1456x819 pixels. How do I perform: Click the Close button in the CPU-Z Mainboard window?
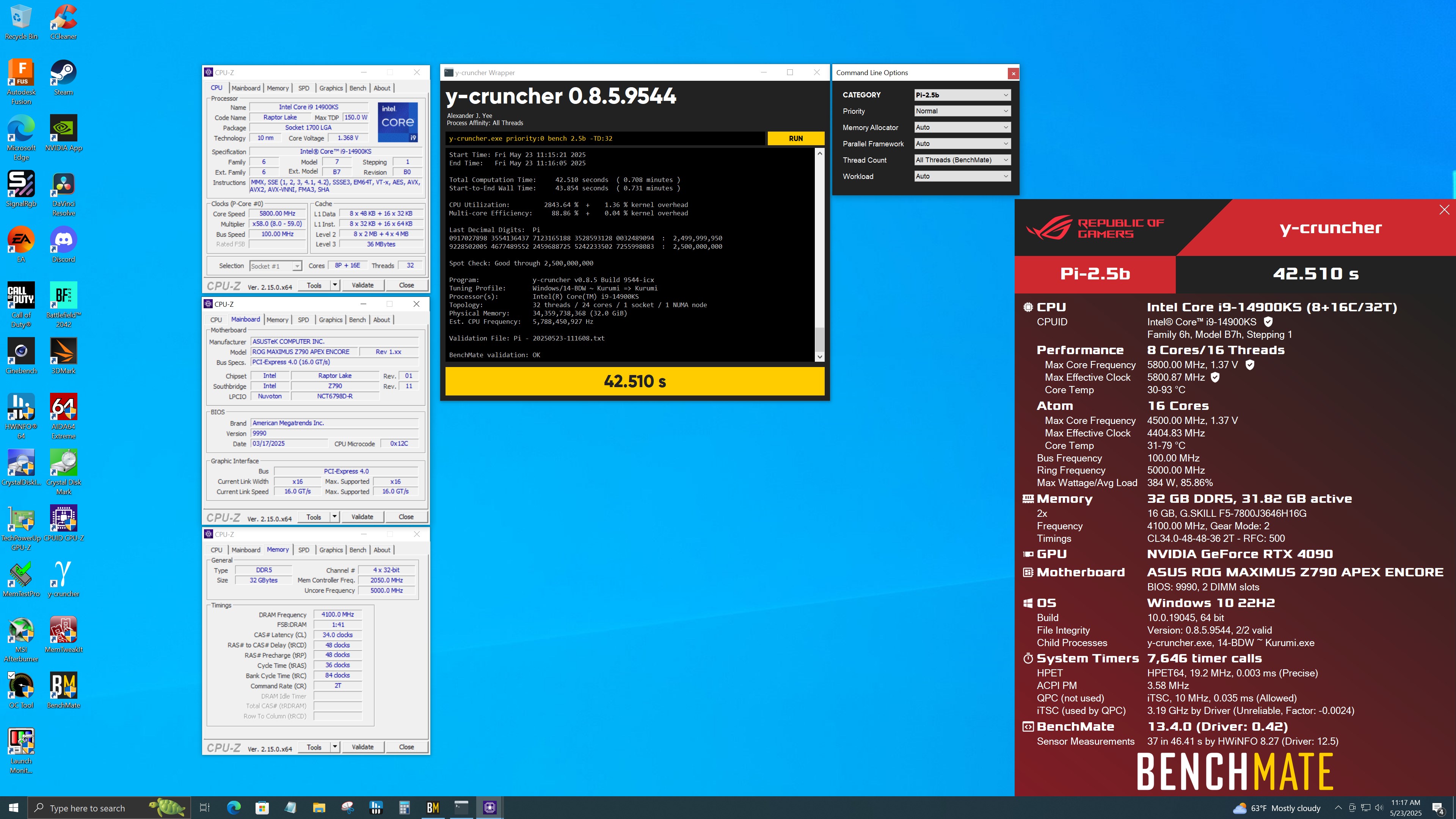(406, 516)
